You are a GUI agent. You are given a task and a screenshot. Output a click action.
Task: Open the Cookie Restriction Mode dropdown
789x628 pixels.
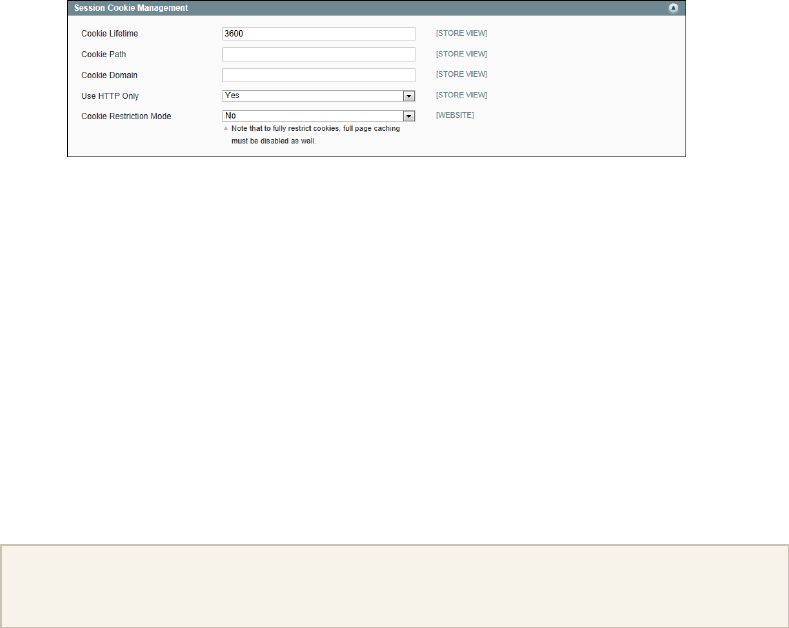[319, 116]
